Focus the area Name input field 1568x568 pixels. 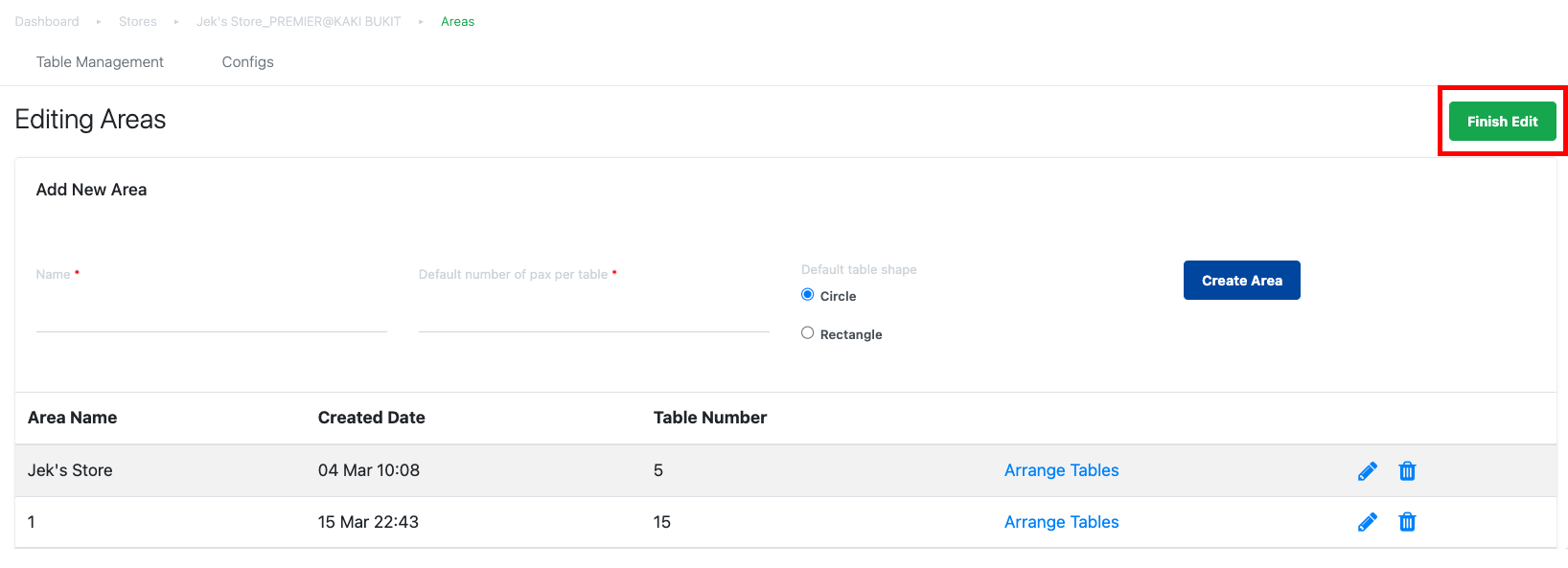(212, 314)
